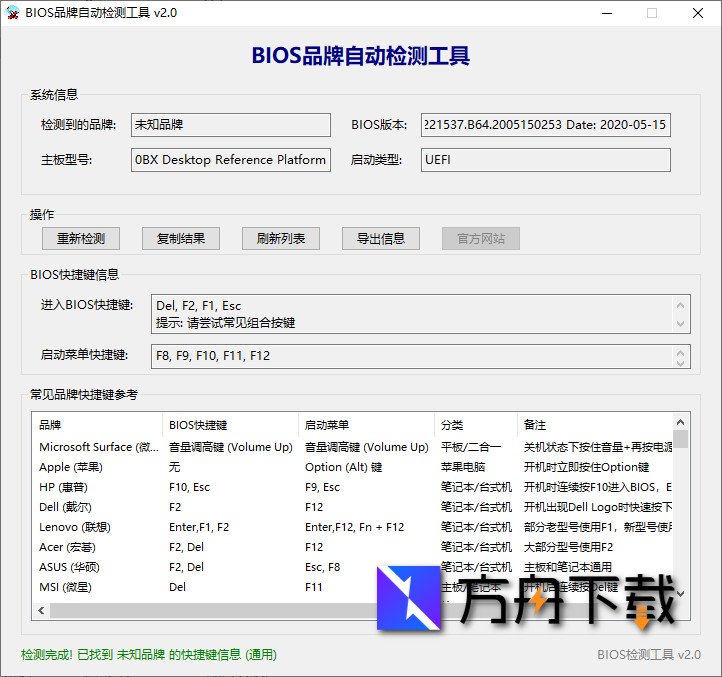722x677 pixels.
Task: Minimize the BIOS tool window
Action: point(607,13)
